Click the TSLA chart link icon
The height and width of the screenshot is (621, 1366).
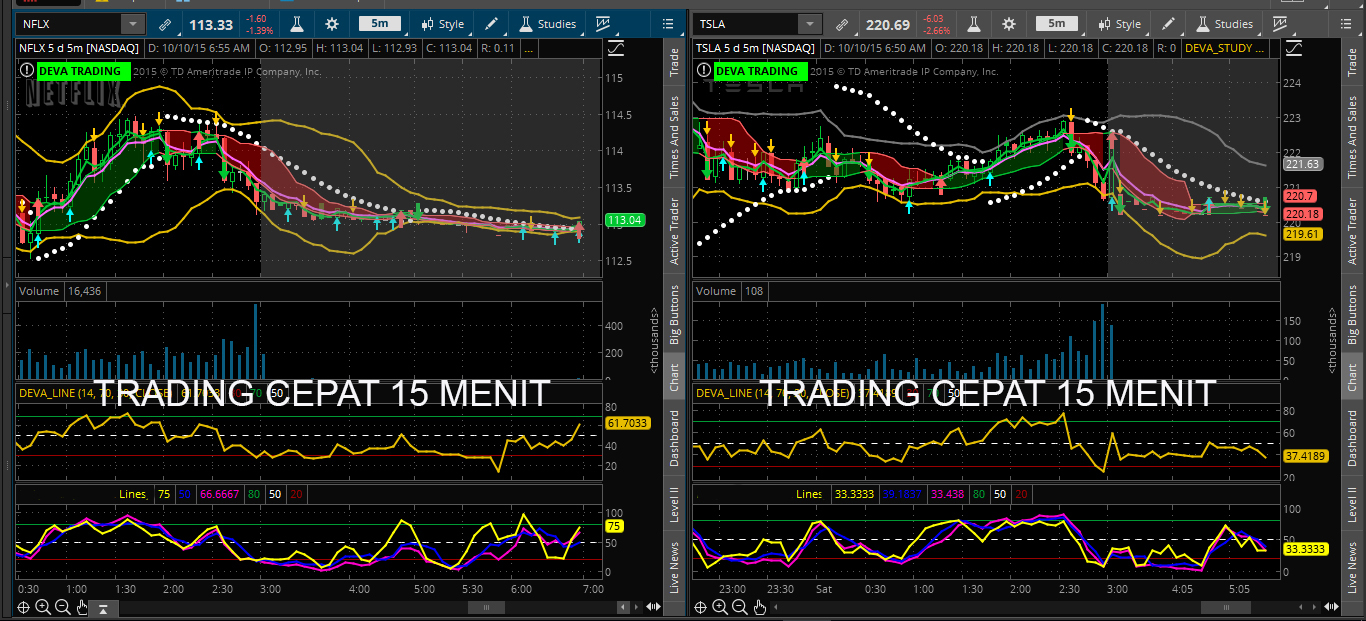tap(842, 24)
